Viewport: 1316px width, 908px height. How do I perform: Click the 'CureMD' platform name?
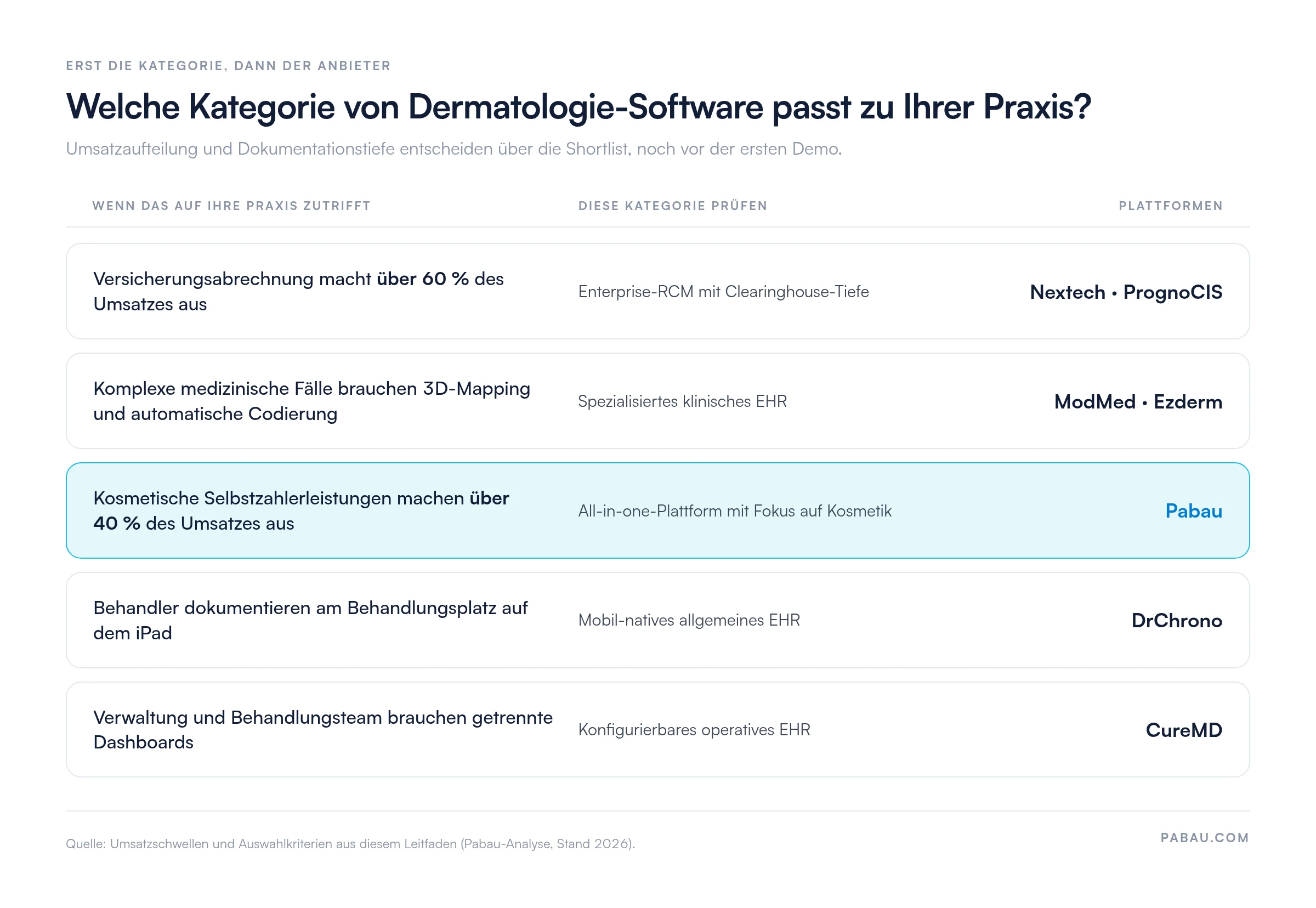(1183, 730)
